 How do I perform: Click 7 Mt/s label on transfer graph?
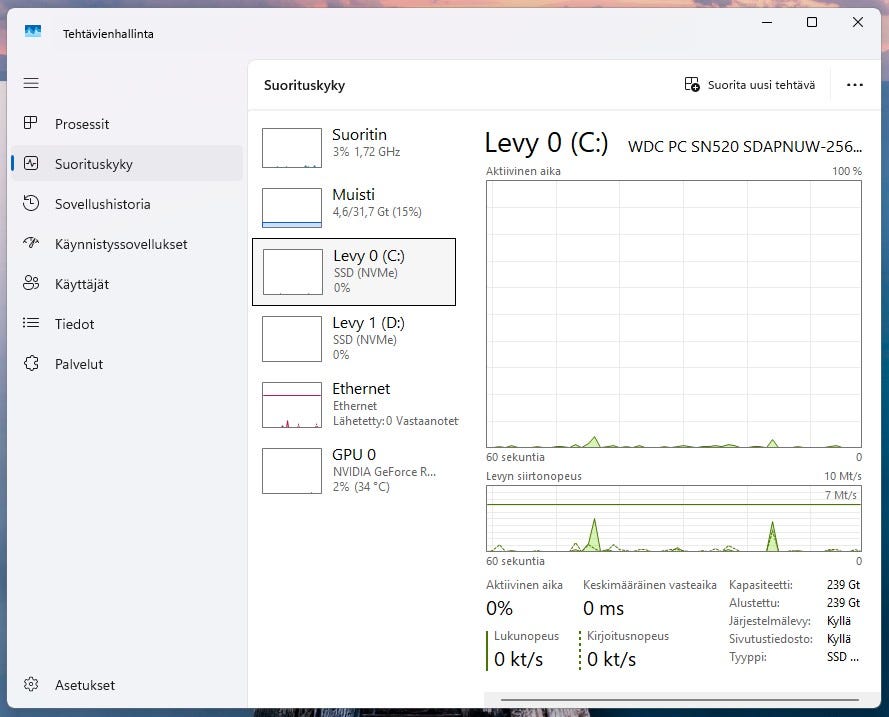click(x=841, y=495)
